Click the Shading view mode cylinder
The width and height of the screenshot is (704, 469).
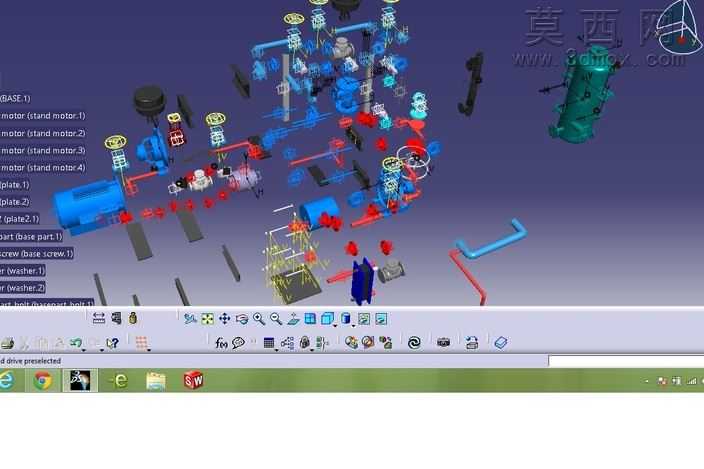[x=345, y=319]
